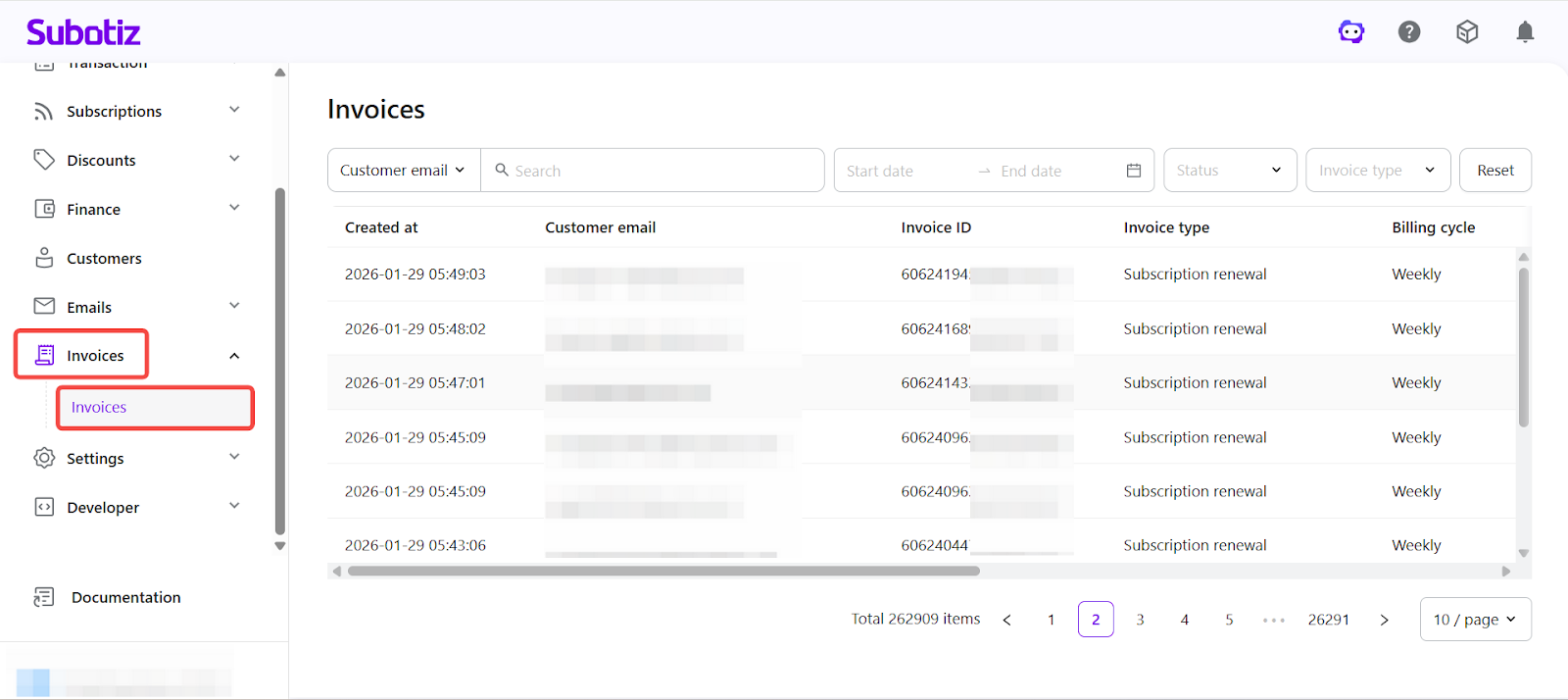This screenshot has height=700, width=1568.
Task: Expand the Subscriptions menu chevron
Action: (x=234, y=110)
